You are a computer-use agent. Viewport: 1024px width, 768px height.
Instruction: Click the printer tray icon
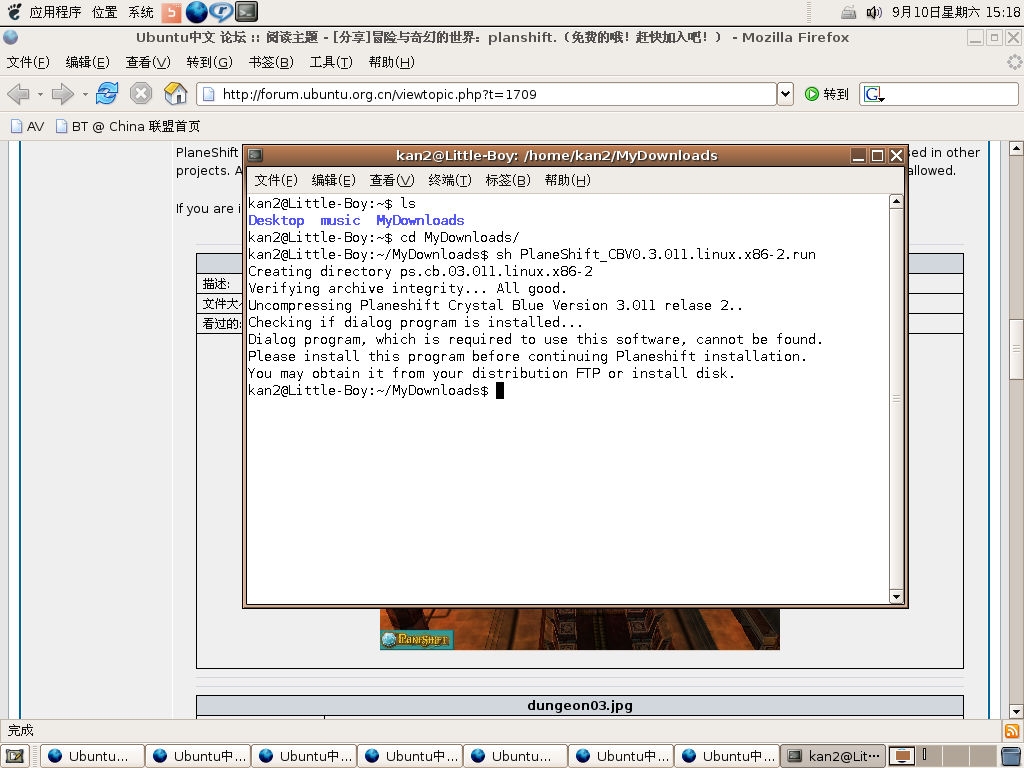tap(848, 12)
